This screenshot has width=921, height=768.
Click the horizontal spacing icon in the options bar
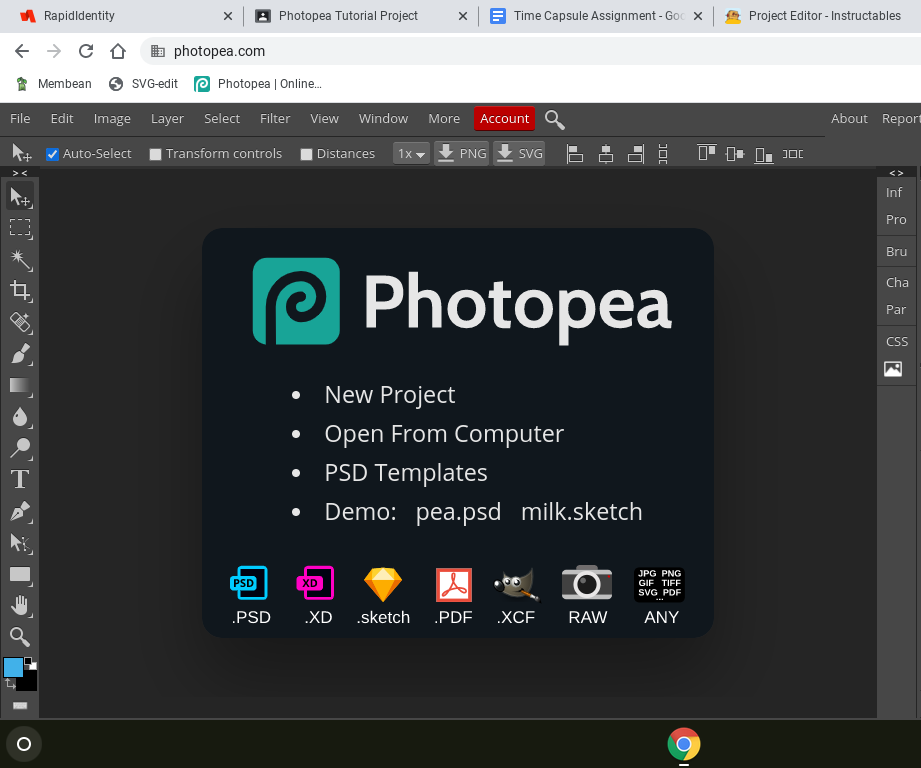[793, 154]
